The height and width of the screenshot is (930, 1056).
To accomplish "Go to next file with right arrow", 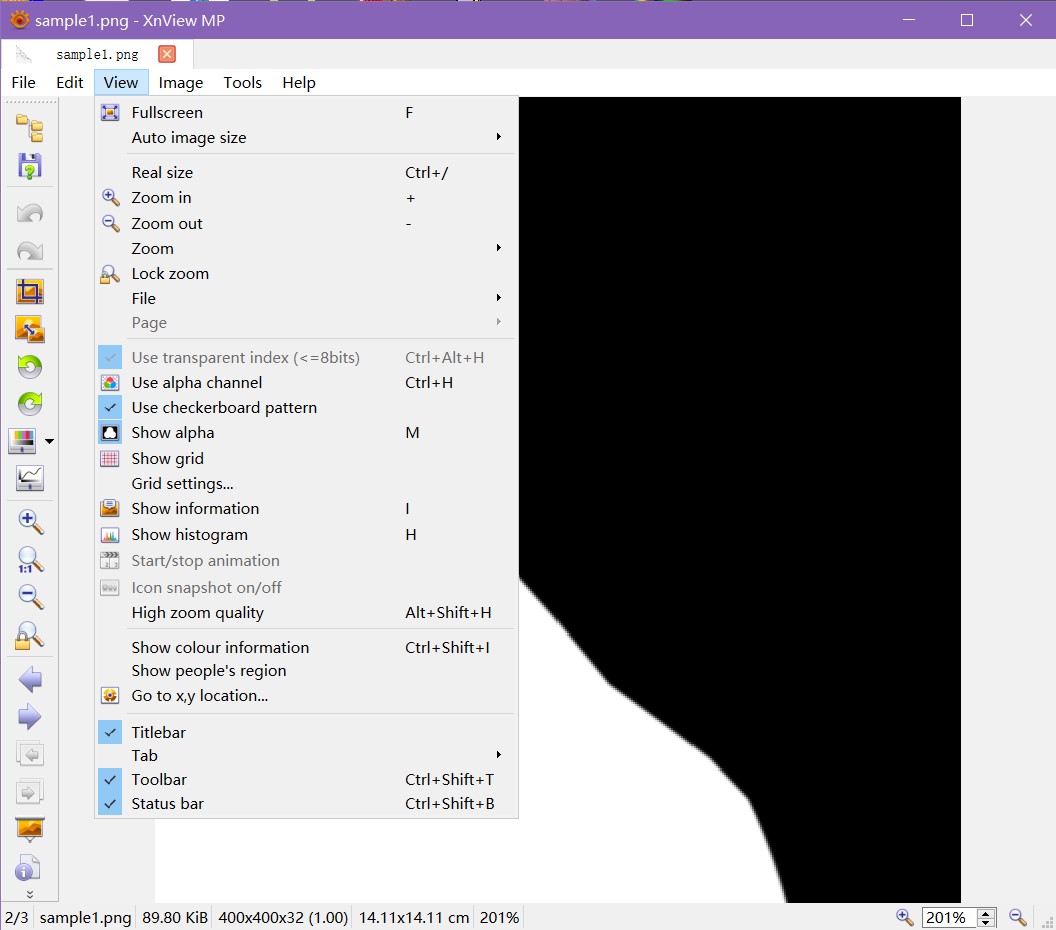I will point(30,717).
